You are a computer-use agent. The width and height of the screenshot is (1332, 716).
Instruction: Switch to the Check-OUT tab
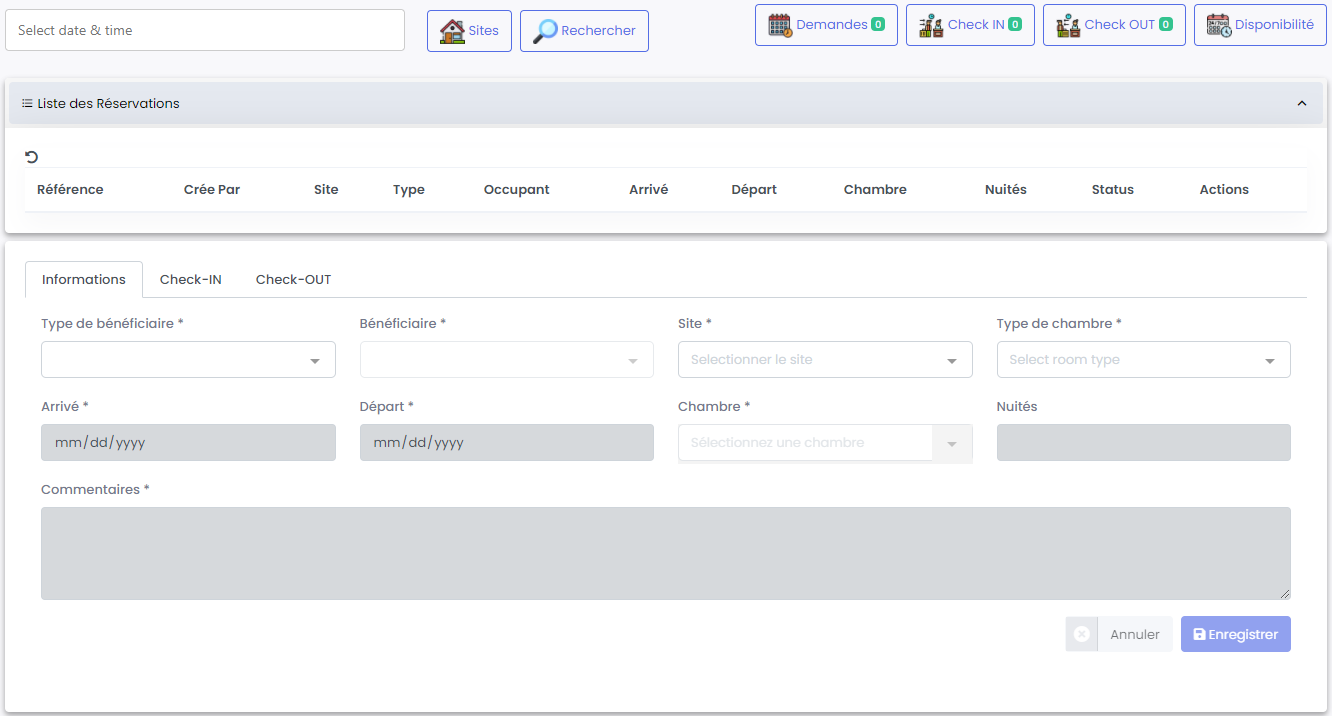click(293, 279)
